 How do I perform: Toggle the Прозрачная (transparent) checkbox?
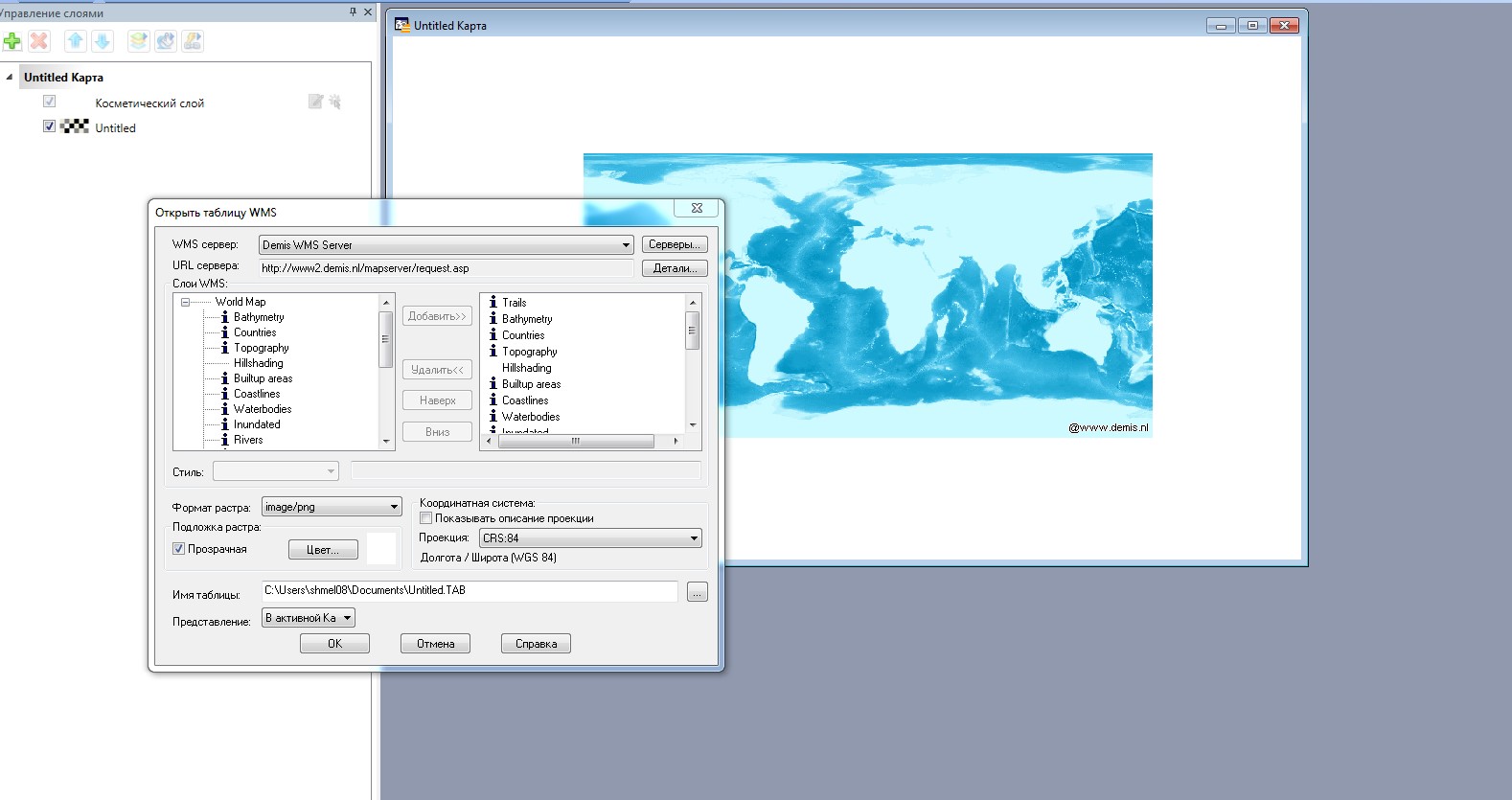click(178, 549)
